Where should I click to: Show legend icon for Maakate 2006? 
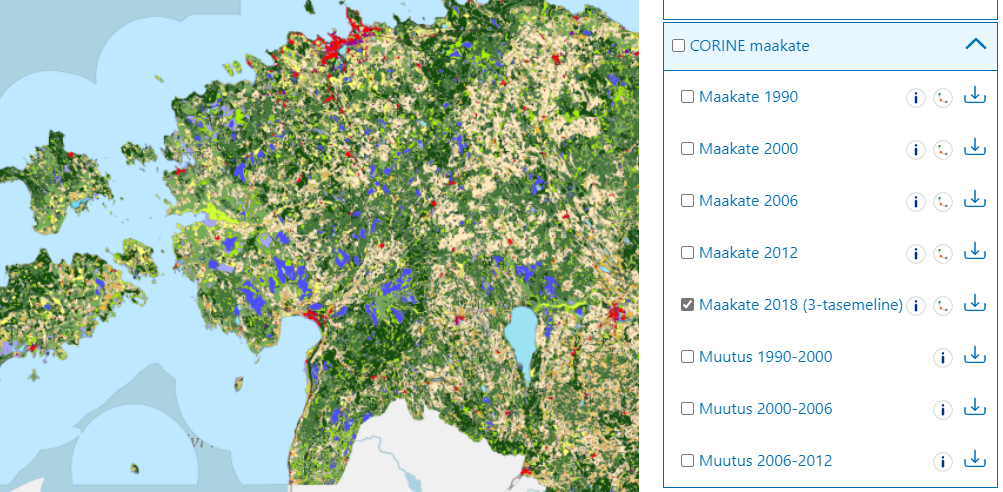942,202
